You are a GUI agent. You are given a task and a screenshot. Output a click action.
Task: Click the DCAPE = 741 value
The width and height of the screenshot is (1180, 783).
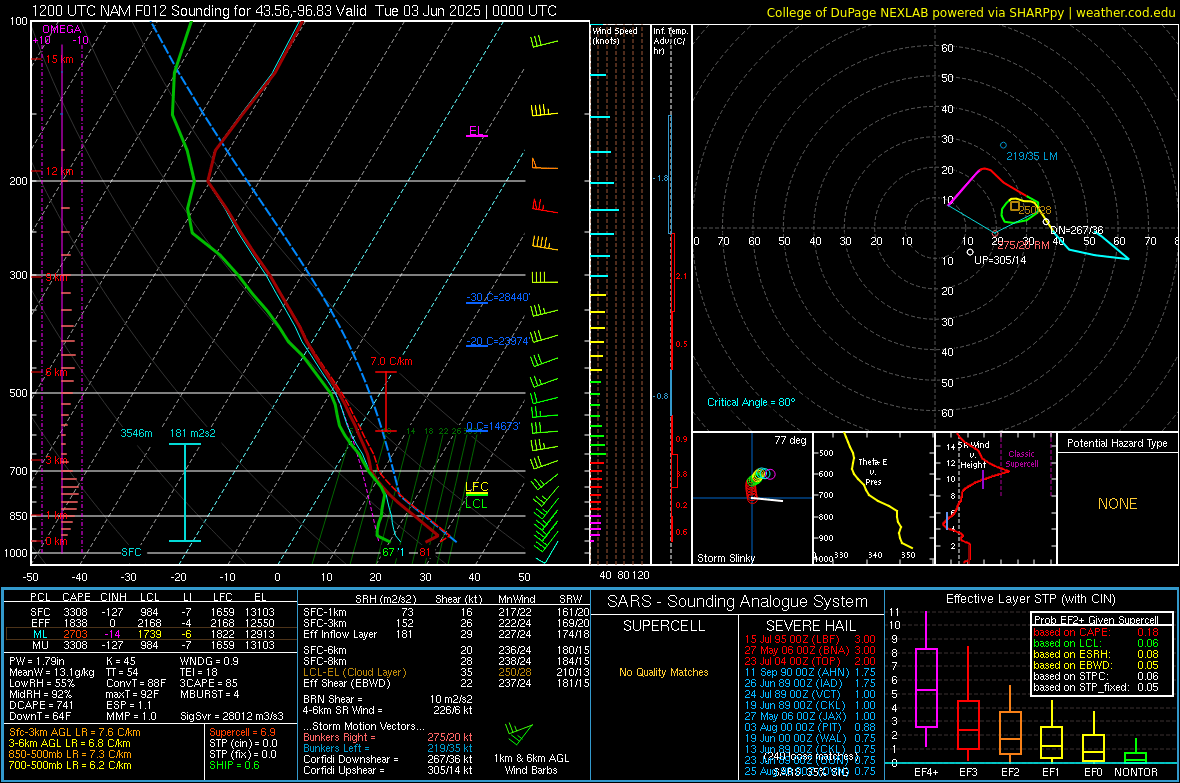tap(41, 705)
